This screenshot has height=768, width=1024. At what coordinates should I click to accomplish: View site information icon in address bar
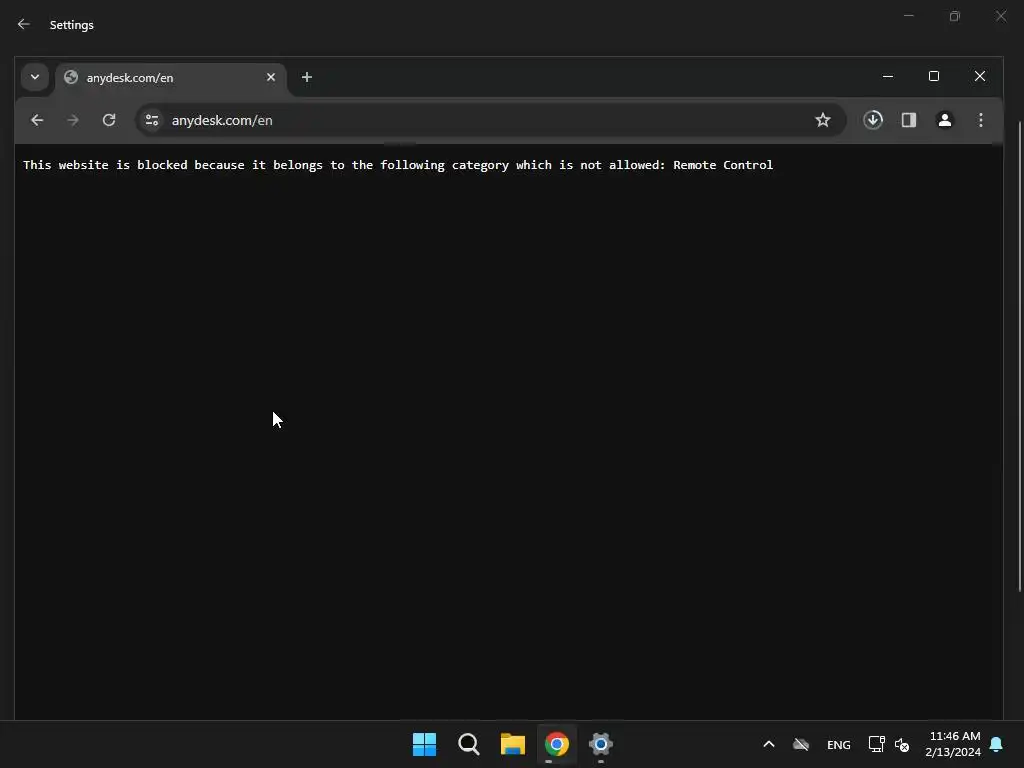coord(152,120)
